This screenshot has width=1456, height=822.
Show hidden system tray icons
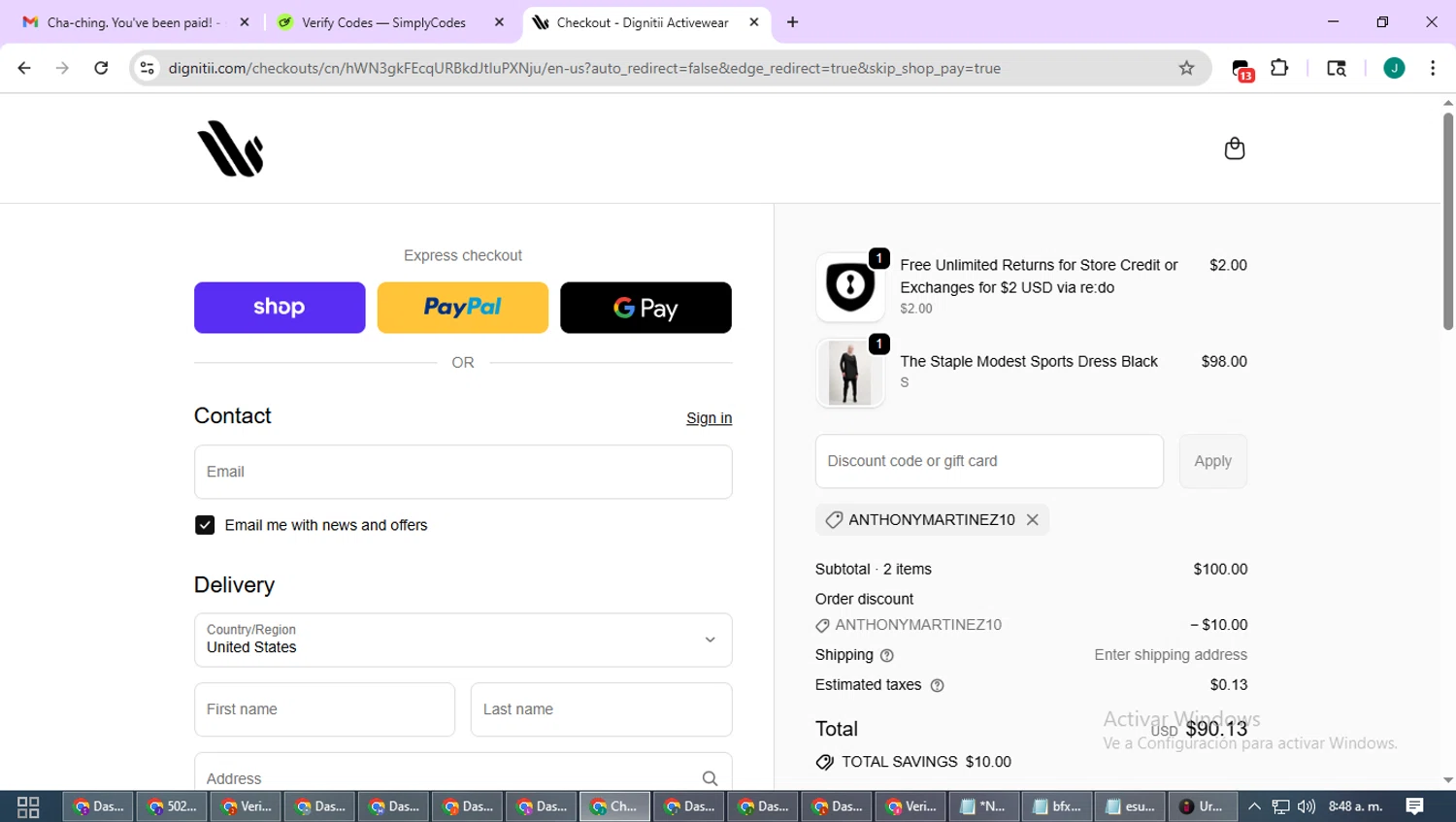(1254, 806)
